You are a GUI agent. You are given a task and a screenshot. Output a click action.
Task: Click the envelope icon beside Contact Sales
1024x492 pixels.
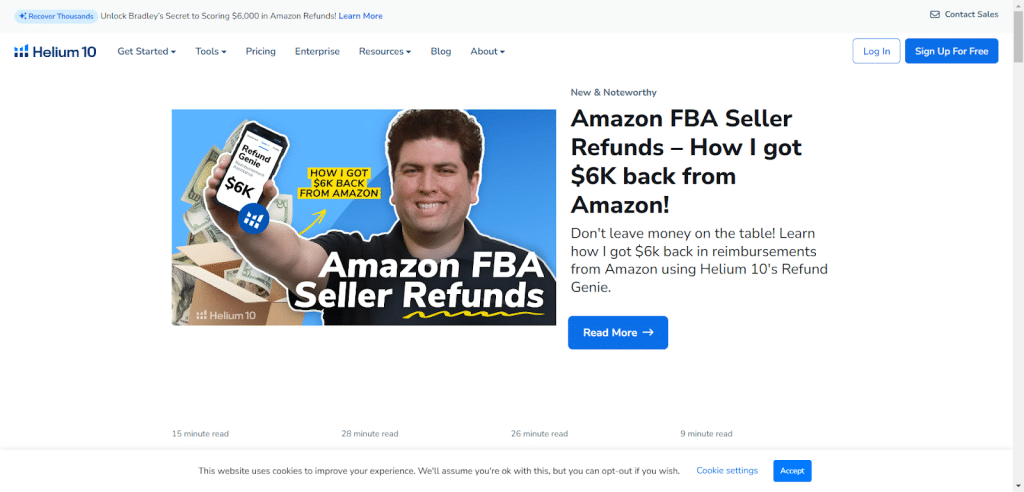pyautogui.click(x=935, y=14)
